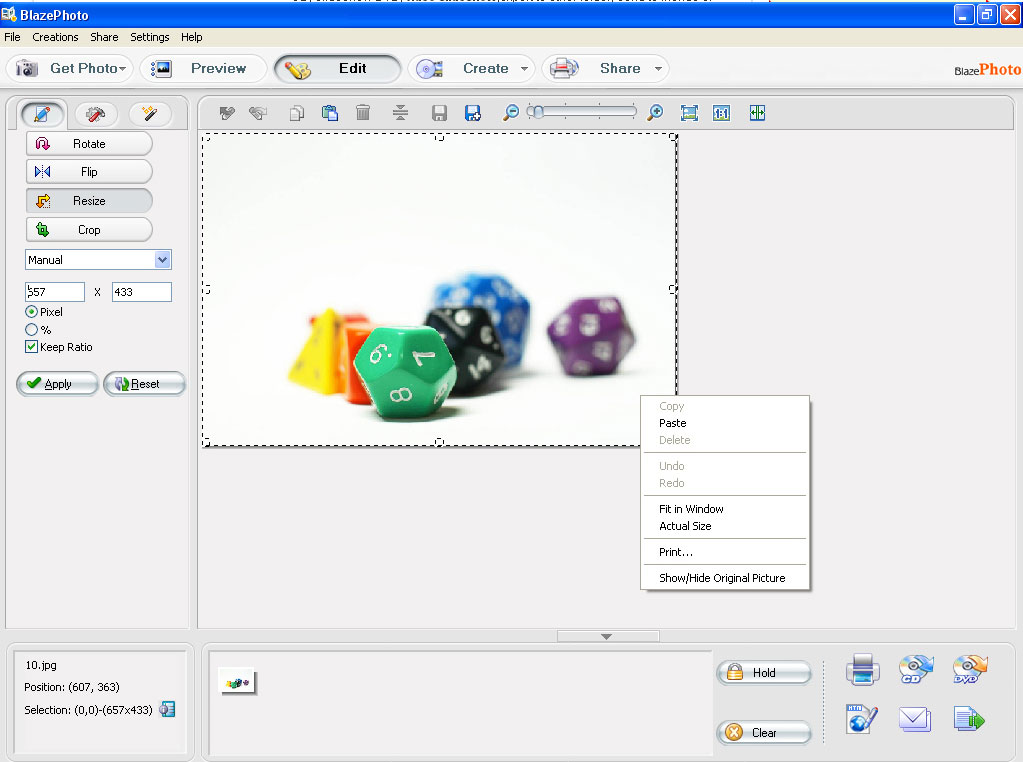Open the File menu

click(x=12, y=37)
